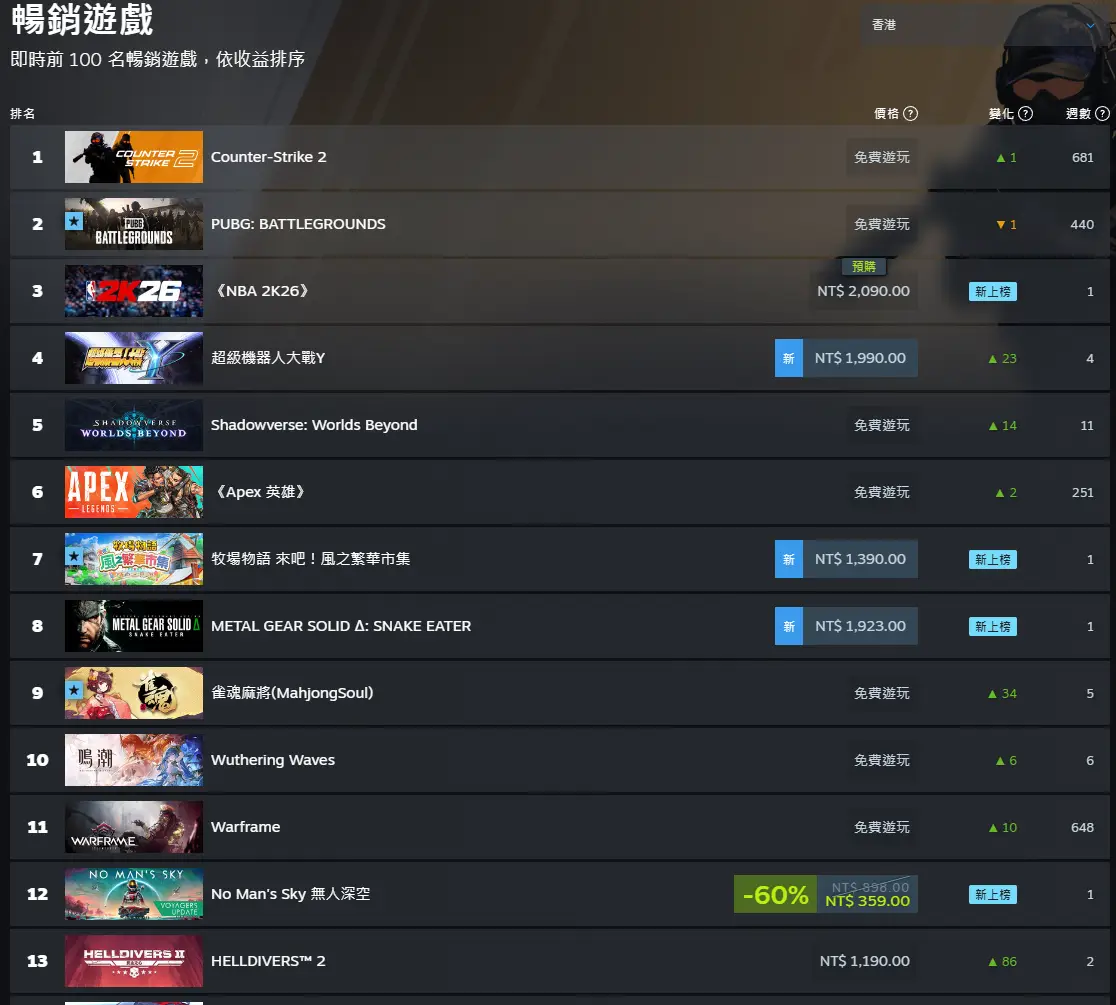
Task: Click the 新 badge for METAL GEAR SOLID
Action: click(x=789, y=626)
